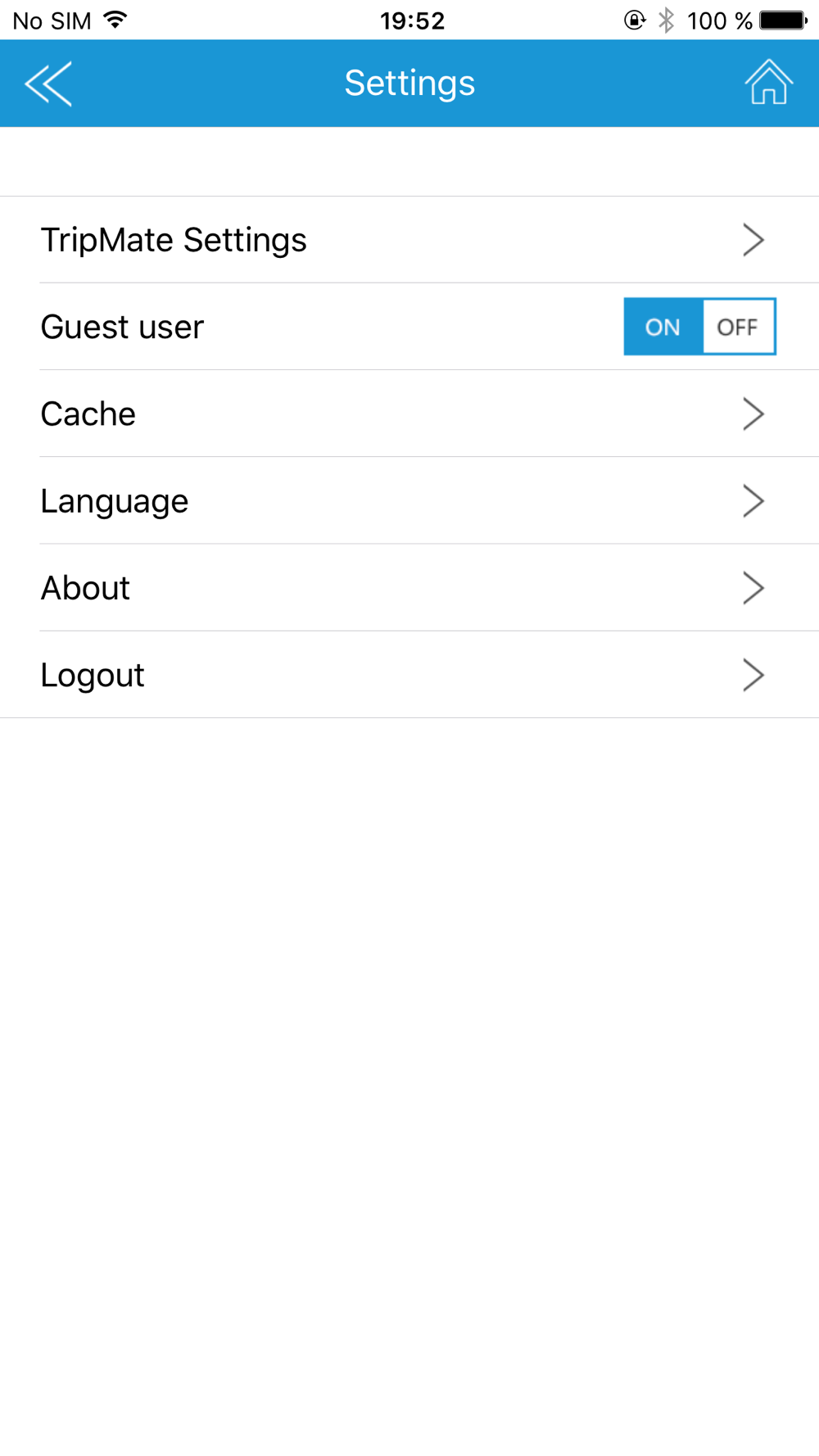
Task: Select the Language menu entry
Action: (409, 500)
